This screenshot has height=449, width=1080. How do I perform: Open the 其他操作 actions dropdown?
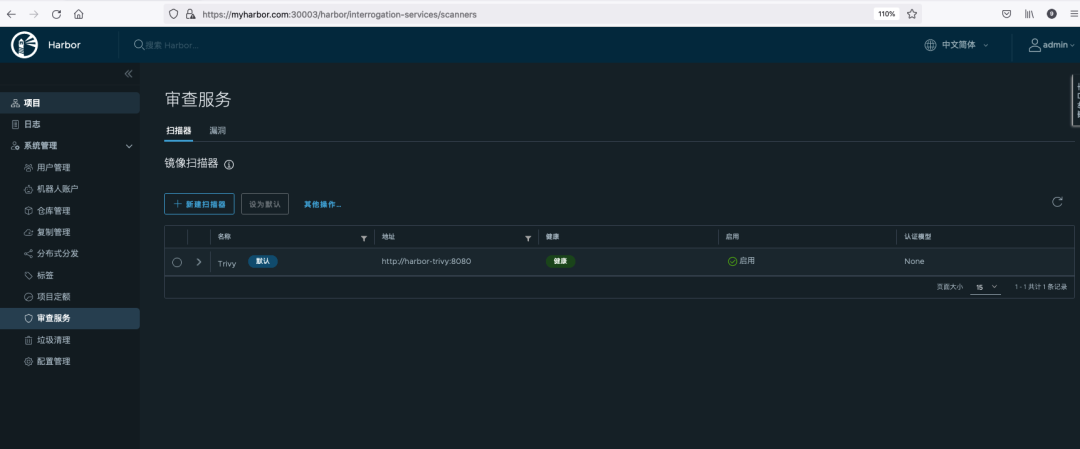[x=322, y=205]
